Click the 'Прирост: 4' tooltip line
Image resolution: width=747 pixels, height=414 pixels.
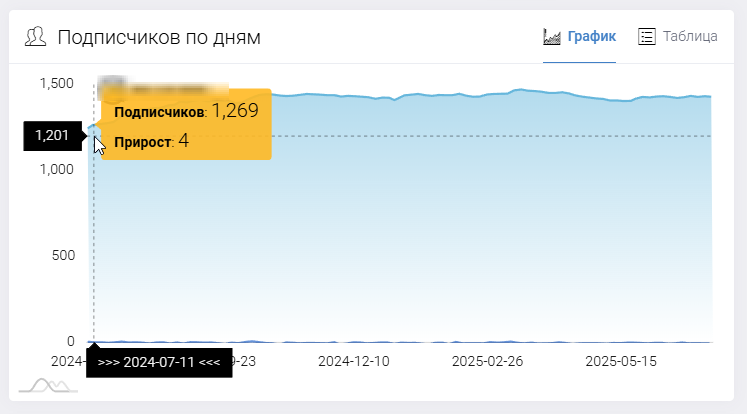click(152, 142)
